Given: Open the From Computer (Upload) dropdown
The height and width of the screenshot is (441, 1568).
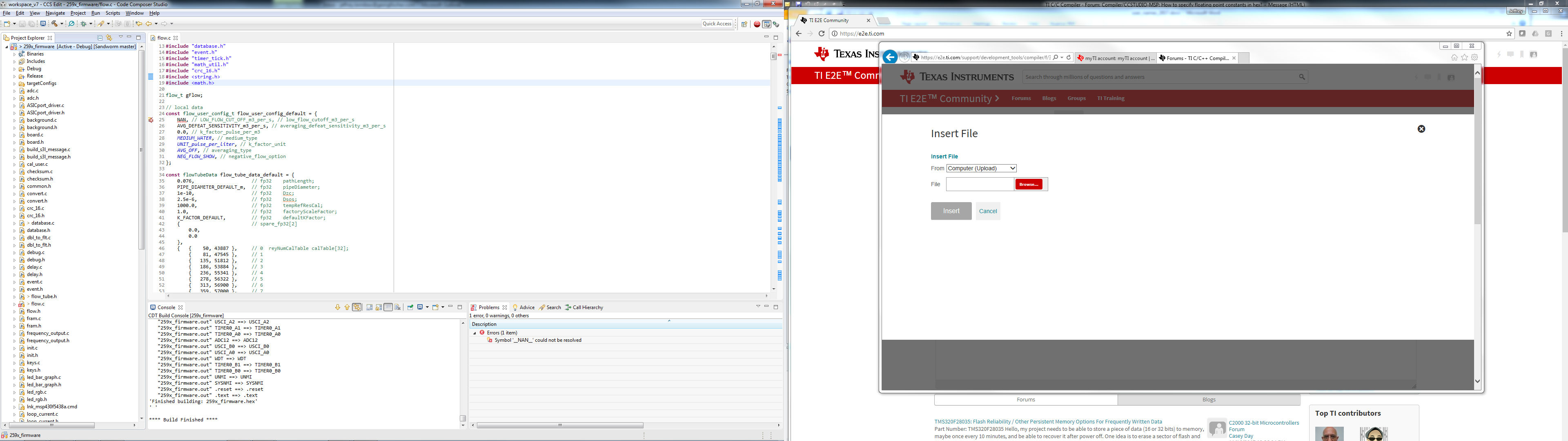Looking at the screenshot, I should coord(981,168).
